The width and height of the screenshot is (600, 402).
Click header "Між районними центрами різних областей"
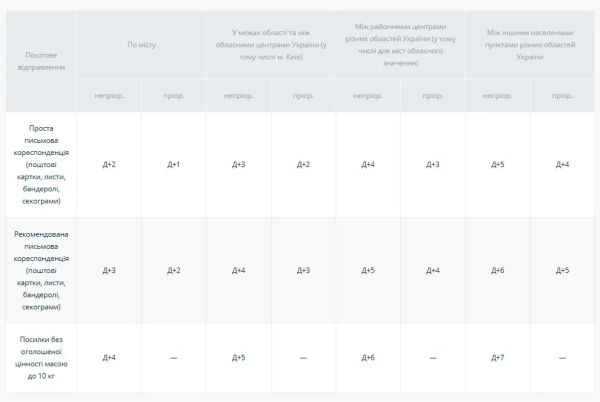click(400, 46)
